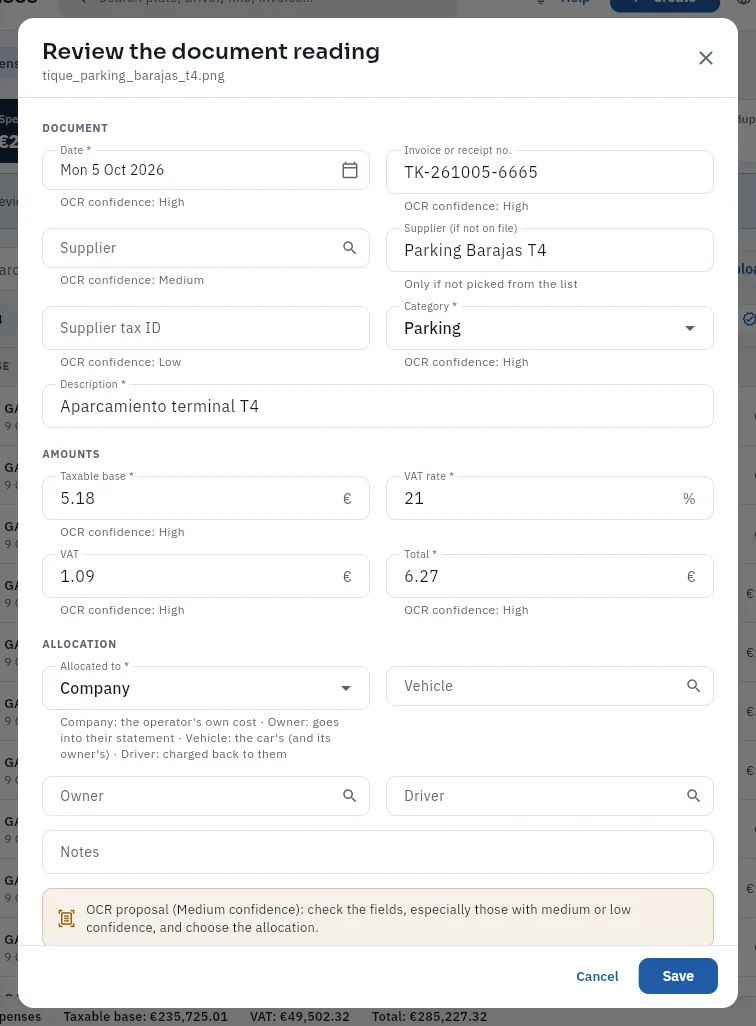Image resolution: width=756 pixels, height=1026 pixels.
Task: Click the search icon in Driver field
Action: [x=693, y=796]
